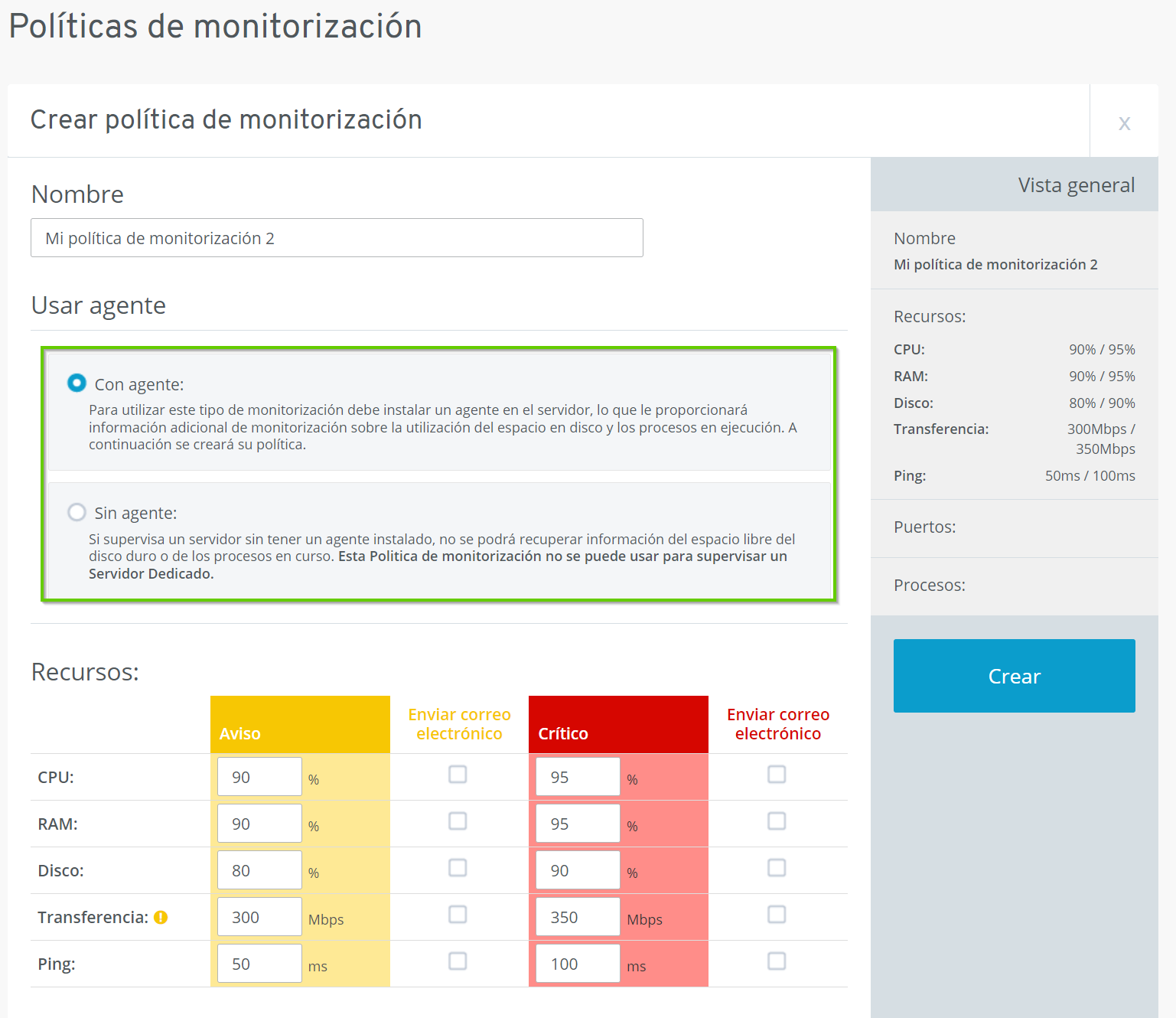Select the Ping Crítico ms field
The height and width of the screenshot is (1018, 1176).
(578, 964)
